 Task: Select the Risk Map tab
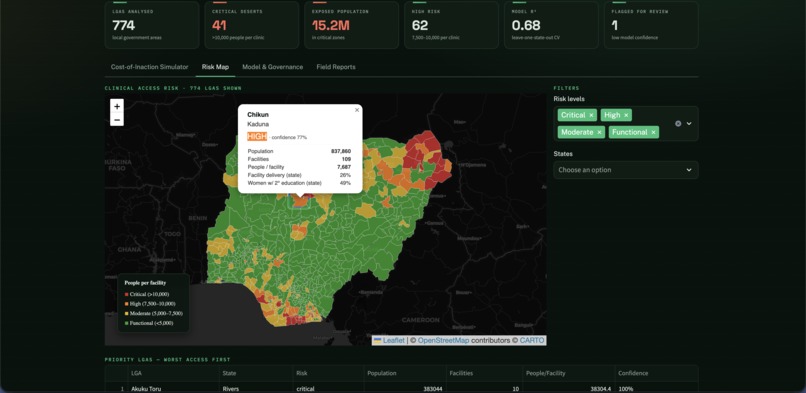[x=215, y=67]
